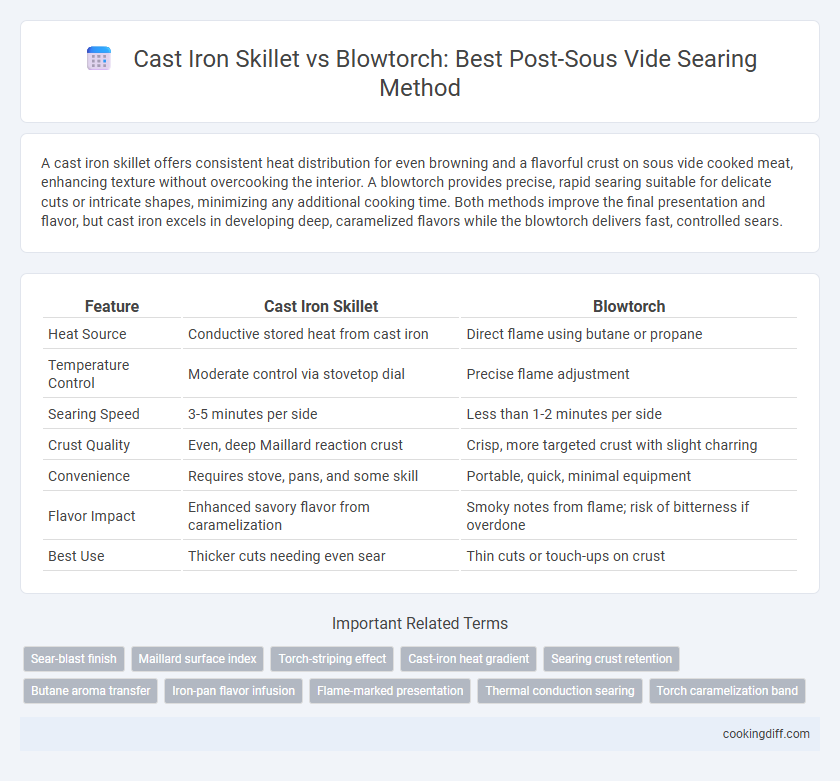
Task: Click the Cast Iron Skillet column header
Action: coord(321,306)
